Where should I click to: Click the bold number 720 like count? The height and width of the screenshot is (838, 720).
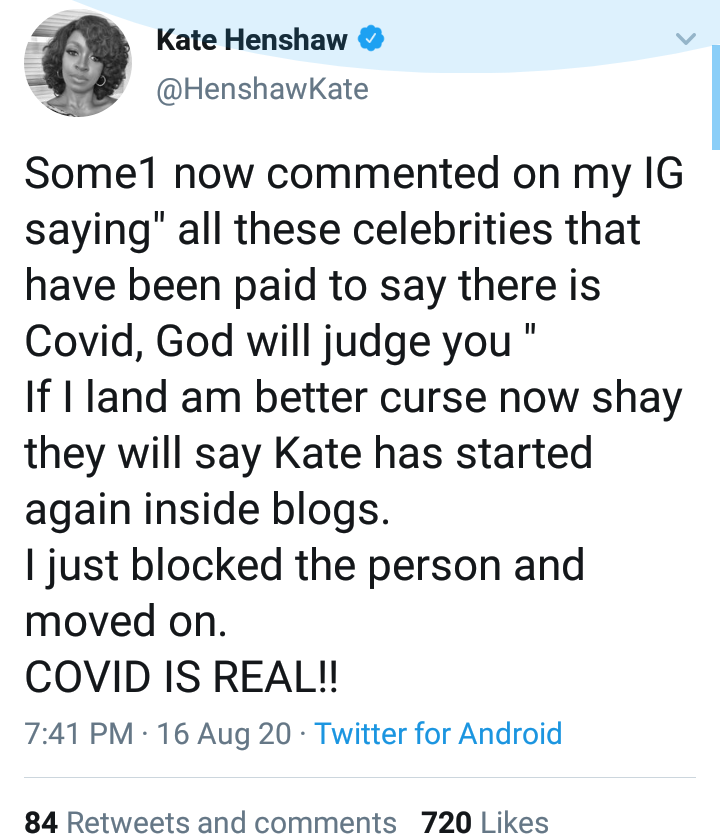click(447, 822)
